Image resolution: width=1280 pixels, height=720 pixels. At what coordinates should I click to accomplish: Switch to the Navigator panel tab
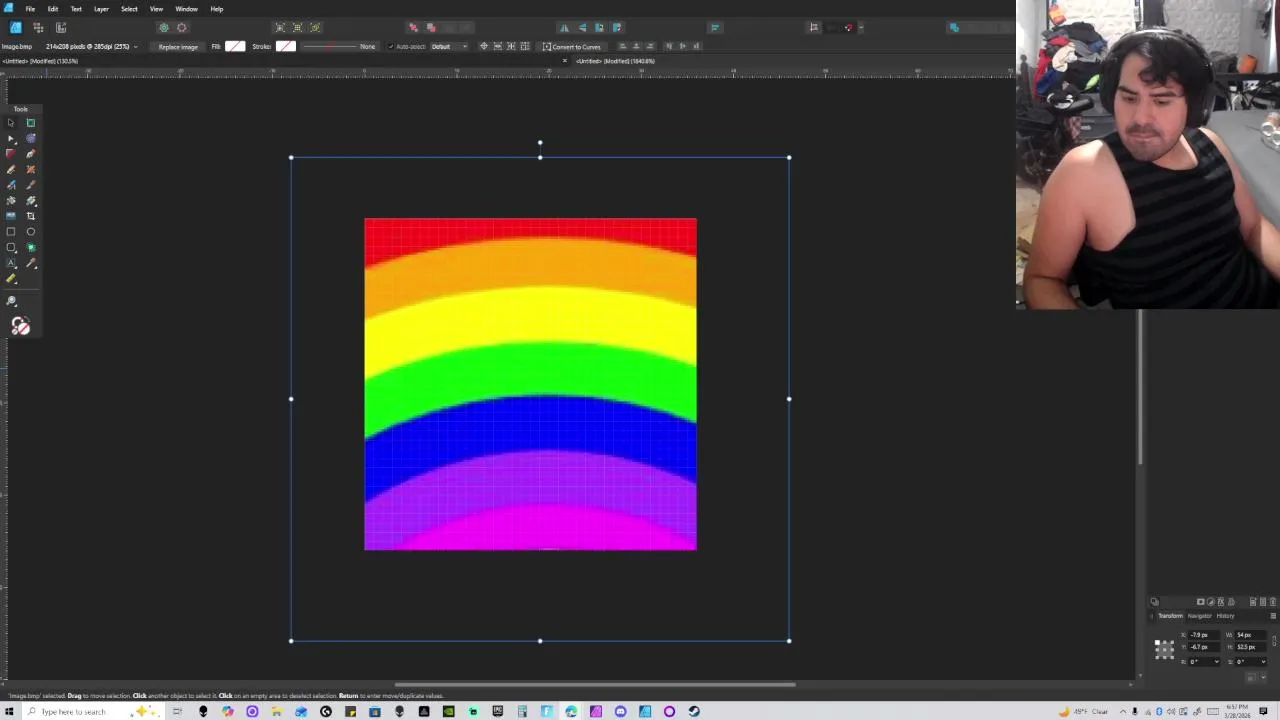[x=1199, y=616]
